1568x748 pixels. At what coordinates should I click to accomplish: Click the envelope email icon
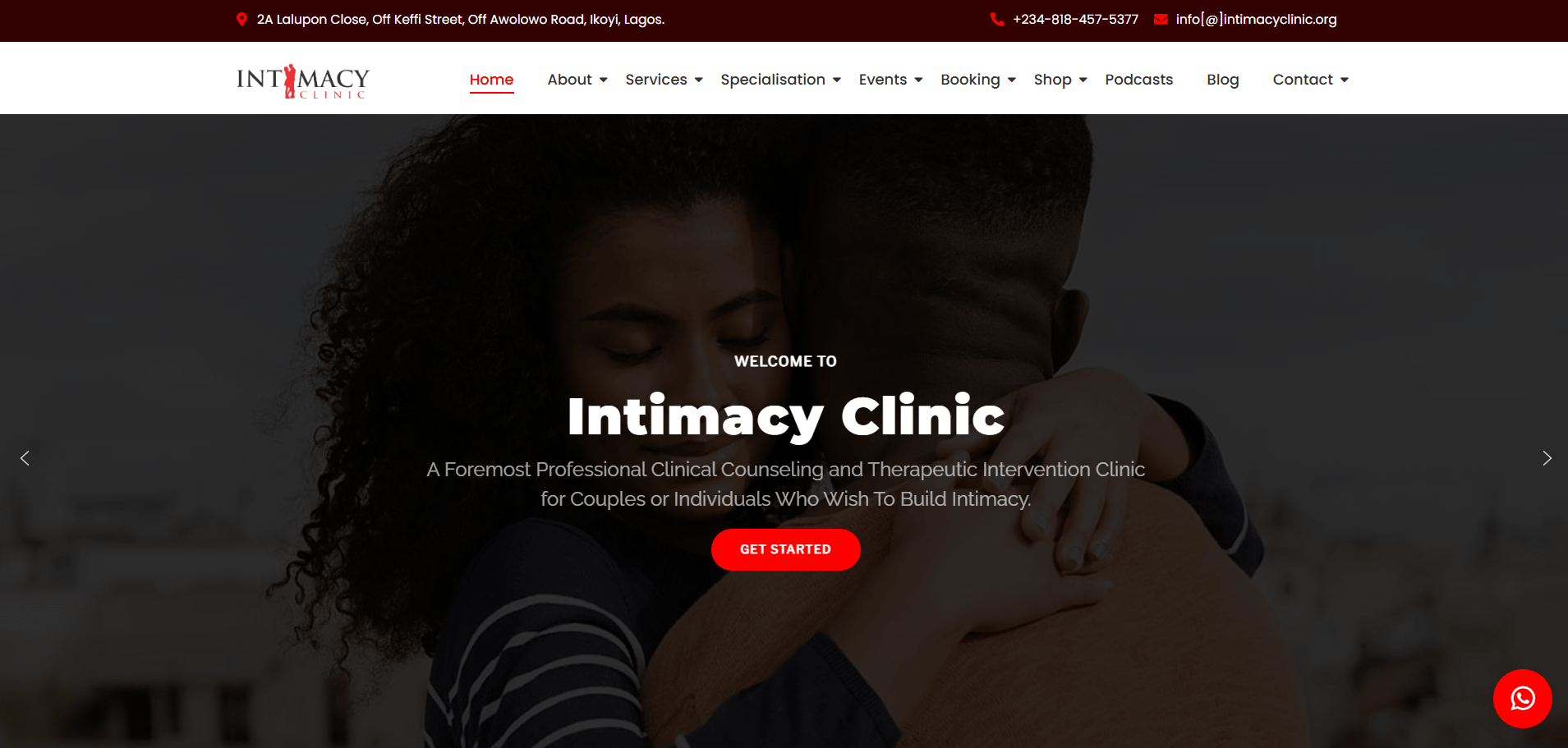point(1161,19)
